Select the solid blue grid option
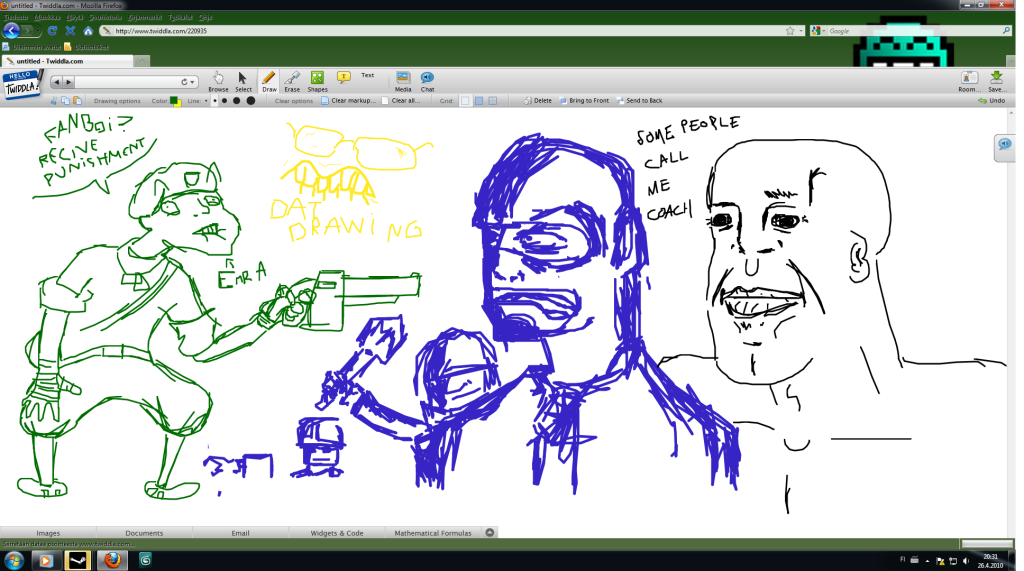 (x=479, y=101)
